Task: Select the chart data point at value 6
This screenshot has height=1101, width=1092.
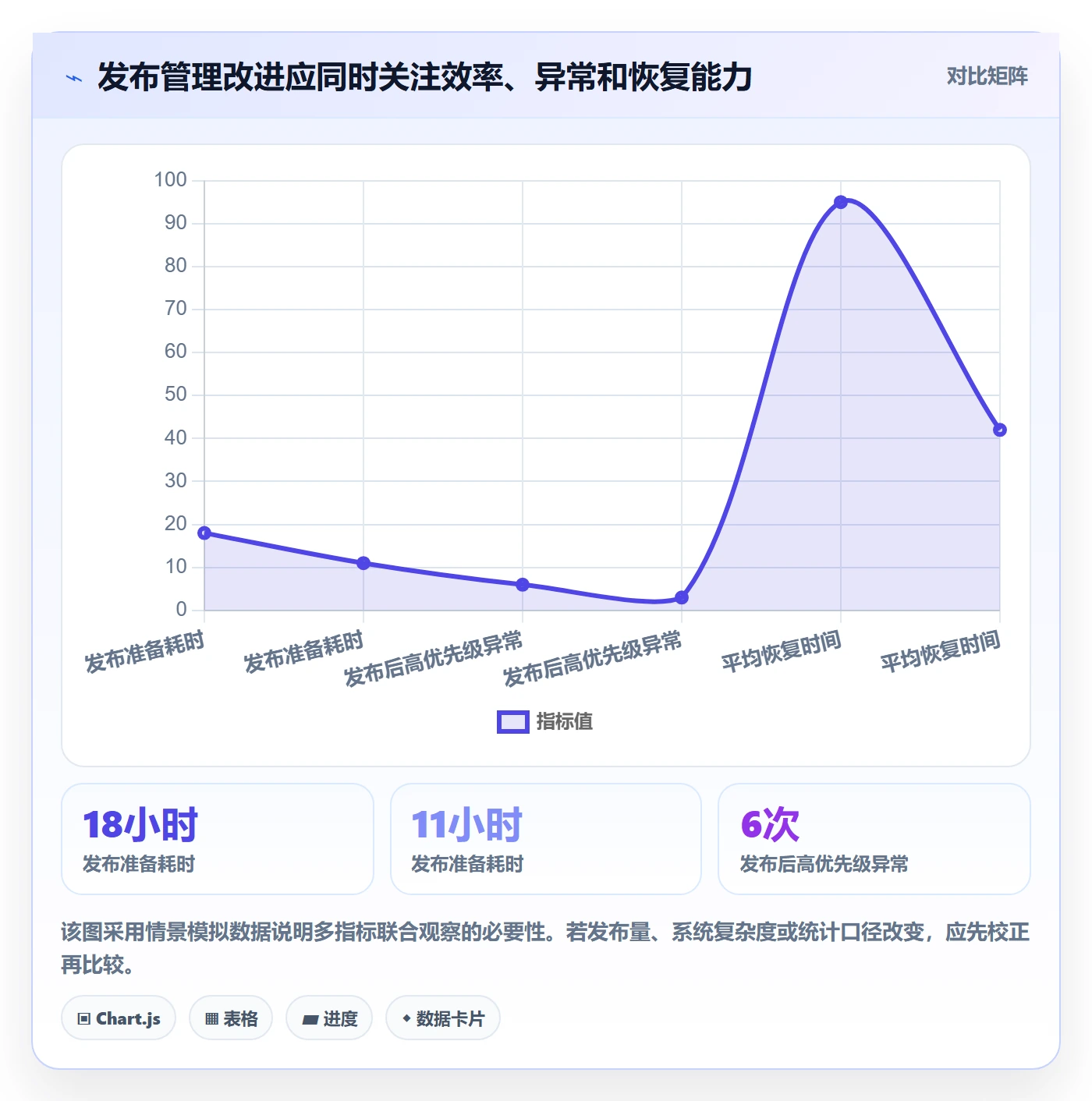Action: click(523, 585)
